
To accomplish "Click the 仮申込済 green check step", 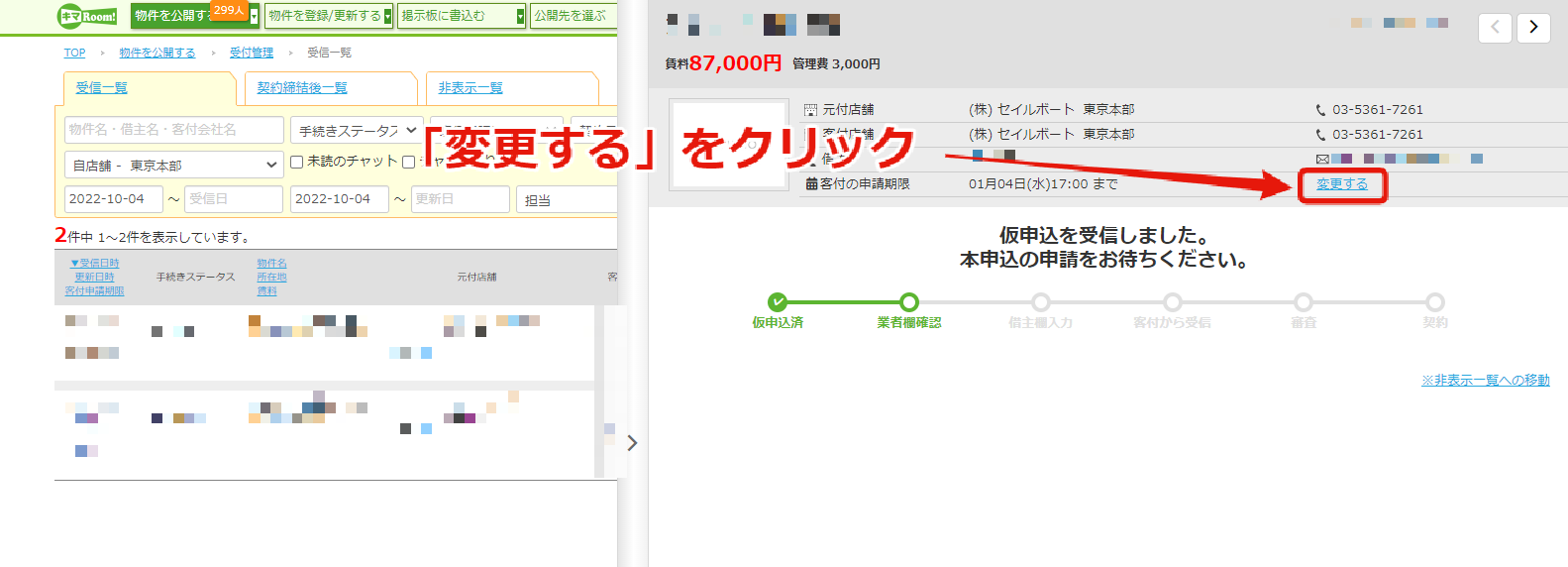I will [x=778, y=302].
